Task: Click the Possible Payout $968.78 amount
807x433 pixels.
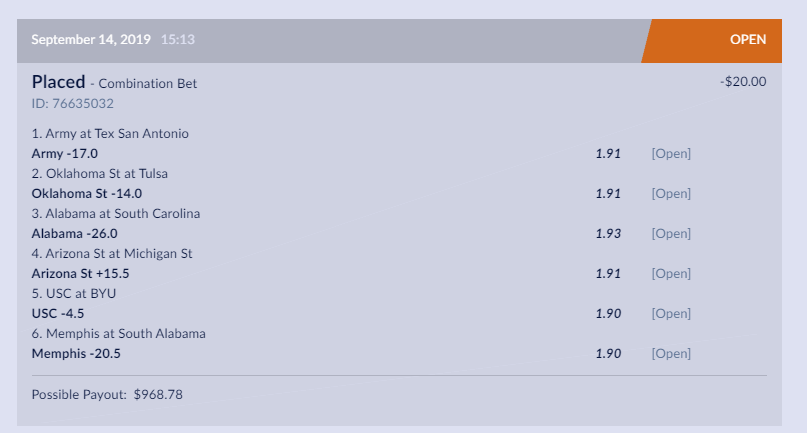Action: 158,394
